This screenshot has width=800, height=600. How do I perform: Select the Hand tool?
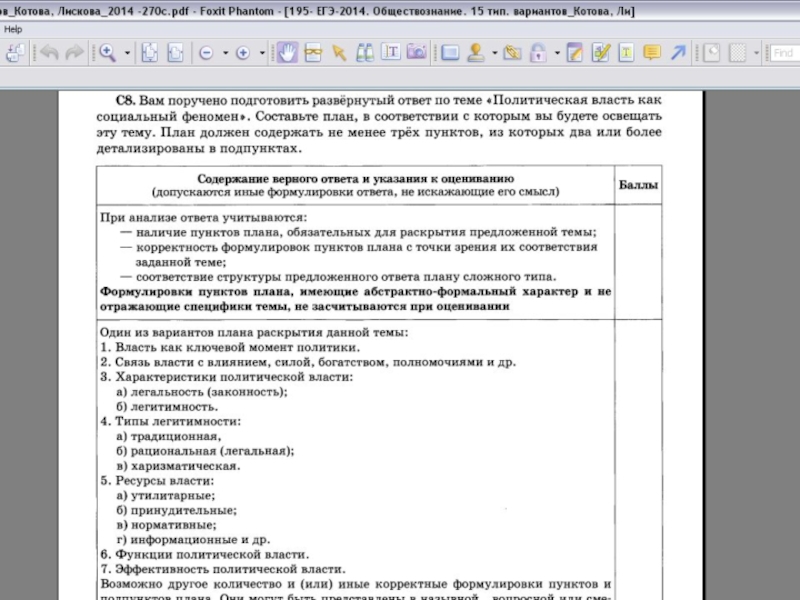287,53
